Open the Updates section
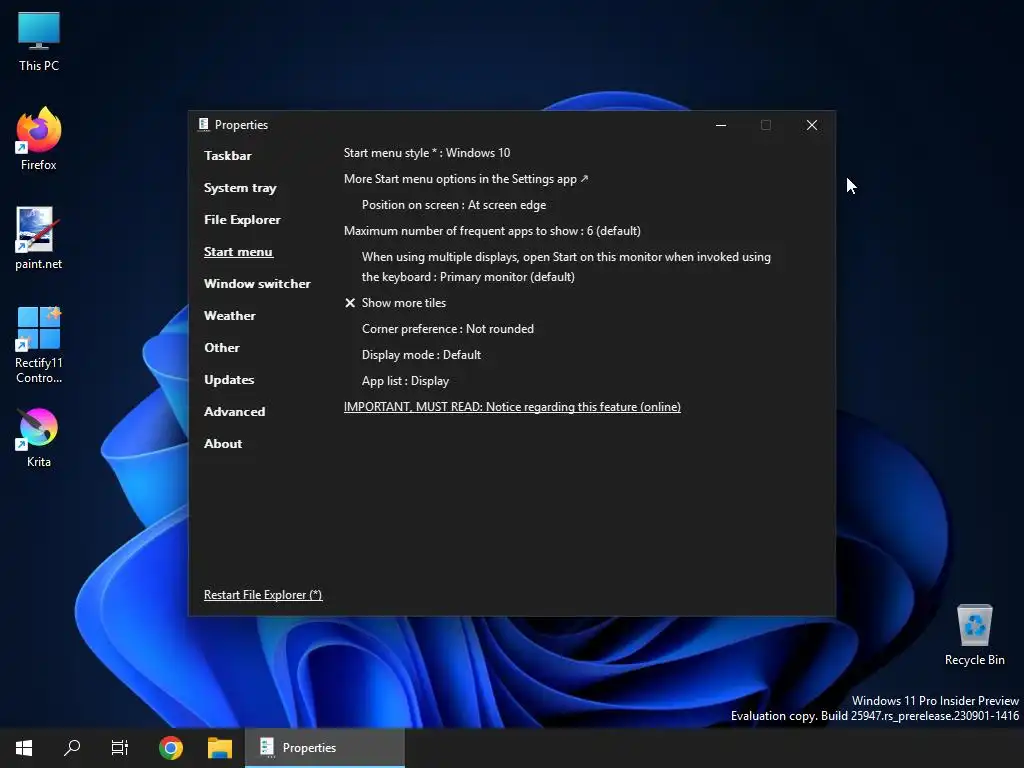This screenshot has width=1024, height=768. coord(229,379)
